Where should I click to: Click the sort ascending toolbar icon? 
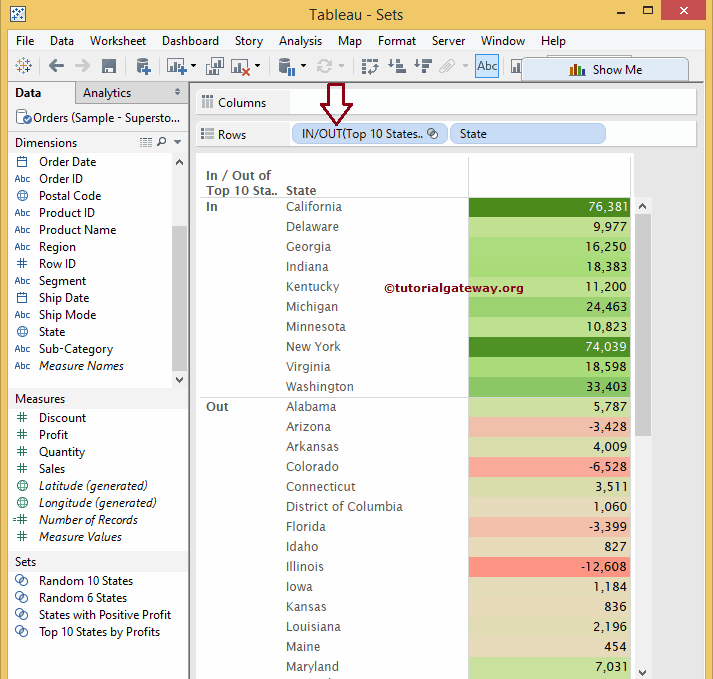pos(396,67)
